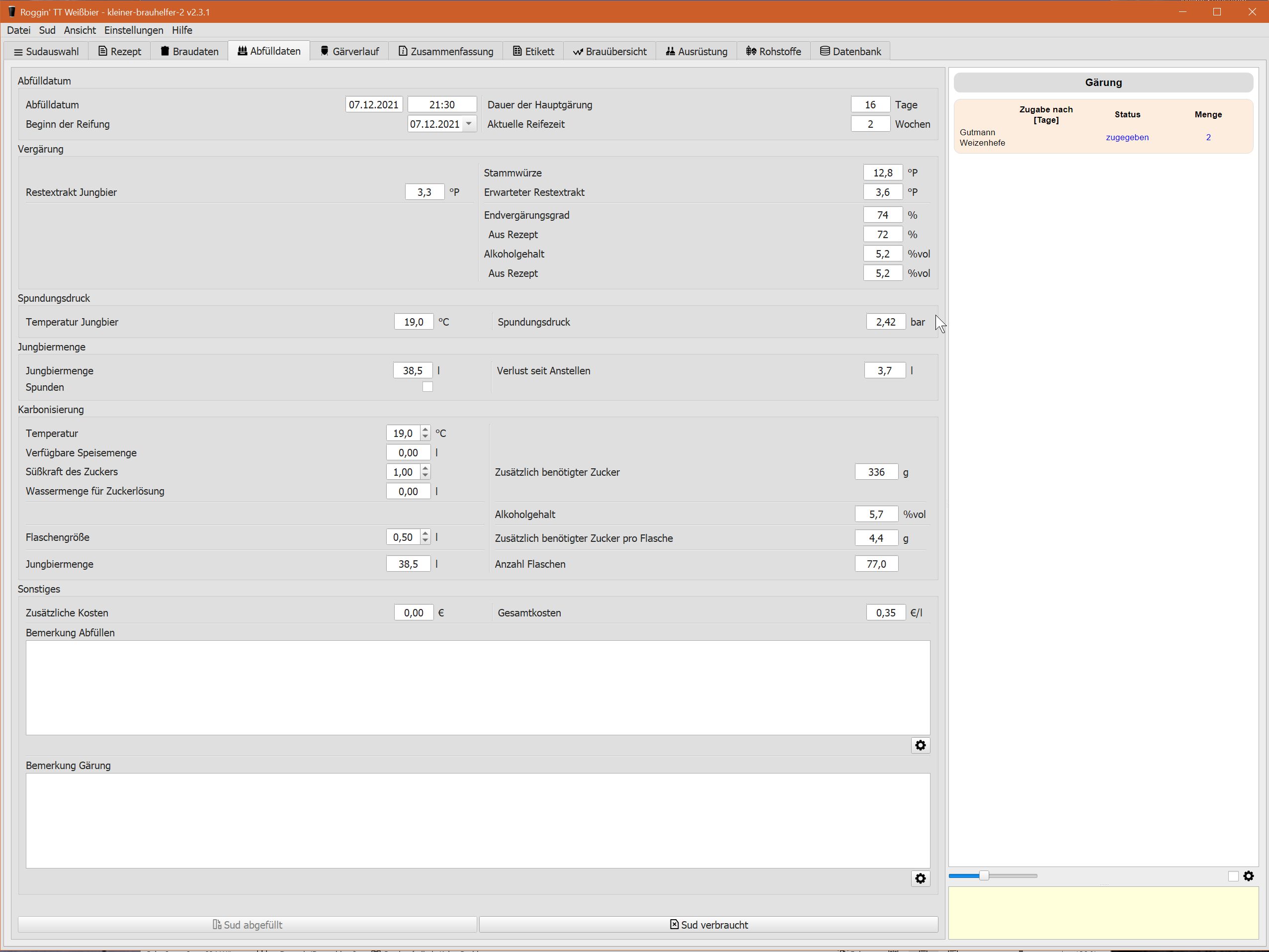Click gear icon below Bemerkung Gärung
Image resolution: width=1269 pixels, height=952 pixels.
coord(920,878)
